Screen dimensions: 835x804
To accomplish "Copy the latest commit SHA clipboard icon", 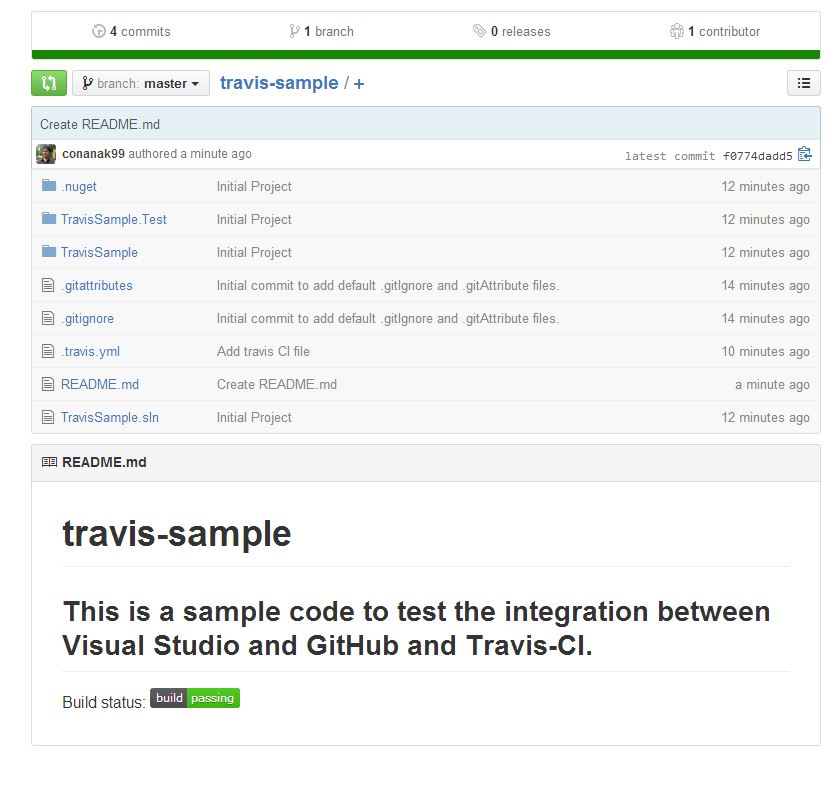I will tap(805, 154).
